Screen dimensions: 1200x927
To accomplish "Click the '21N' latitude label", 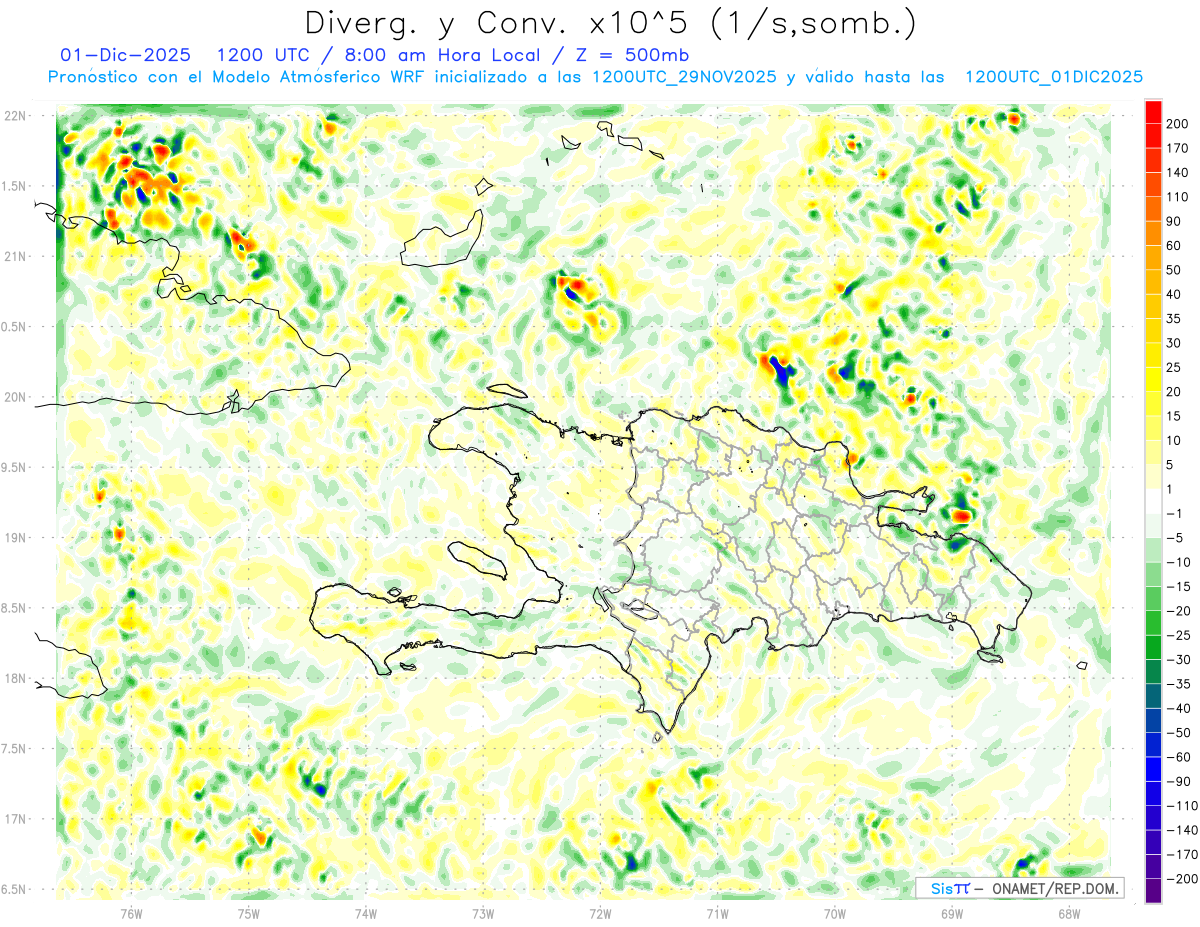I will (15, 256).
